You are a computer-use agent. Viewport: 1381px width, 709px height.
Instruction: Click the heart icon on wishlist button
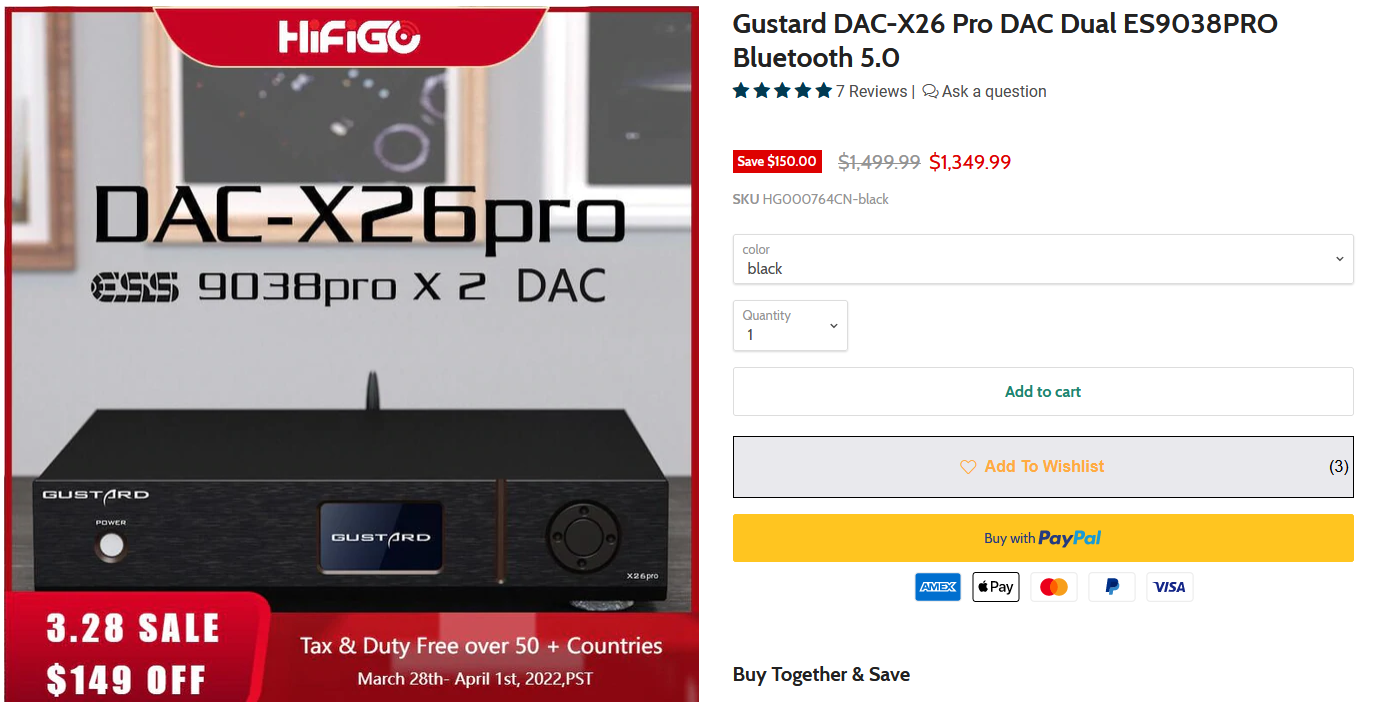coord(968,467)
